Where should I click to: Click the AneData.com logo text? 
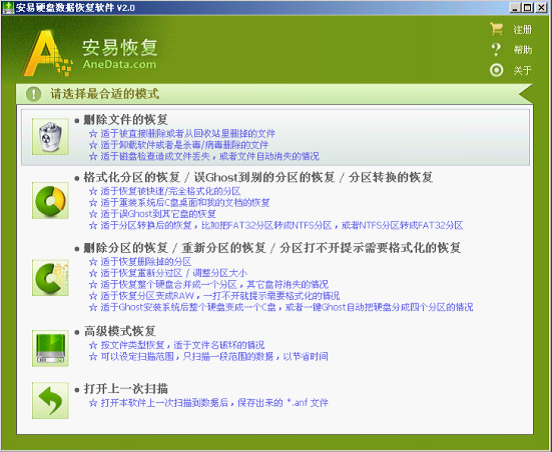[x=119, y=64]
